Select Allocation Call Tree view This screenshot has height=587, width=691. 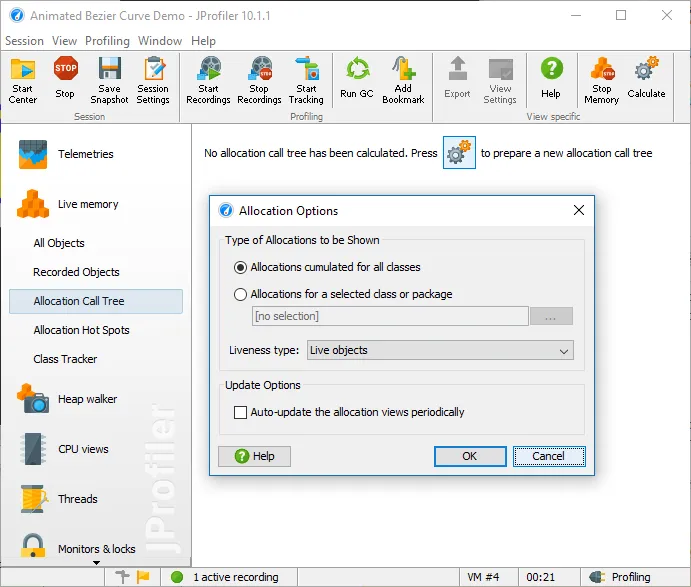click(96, 301)
